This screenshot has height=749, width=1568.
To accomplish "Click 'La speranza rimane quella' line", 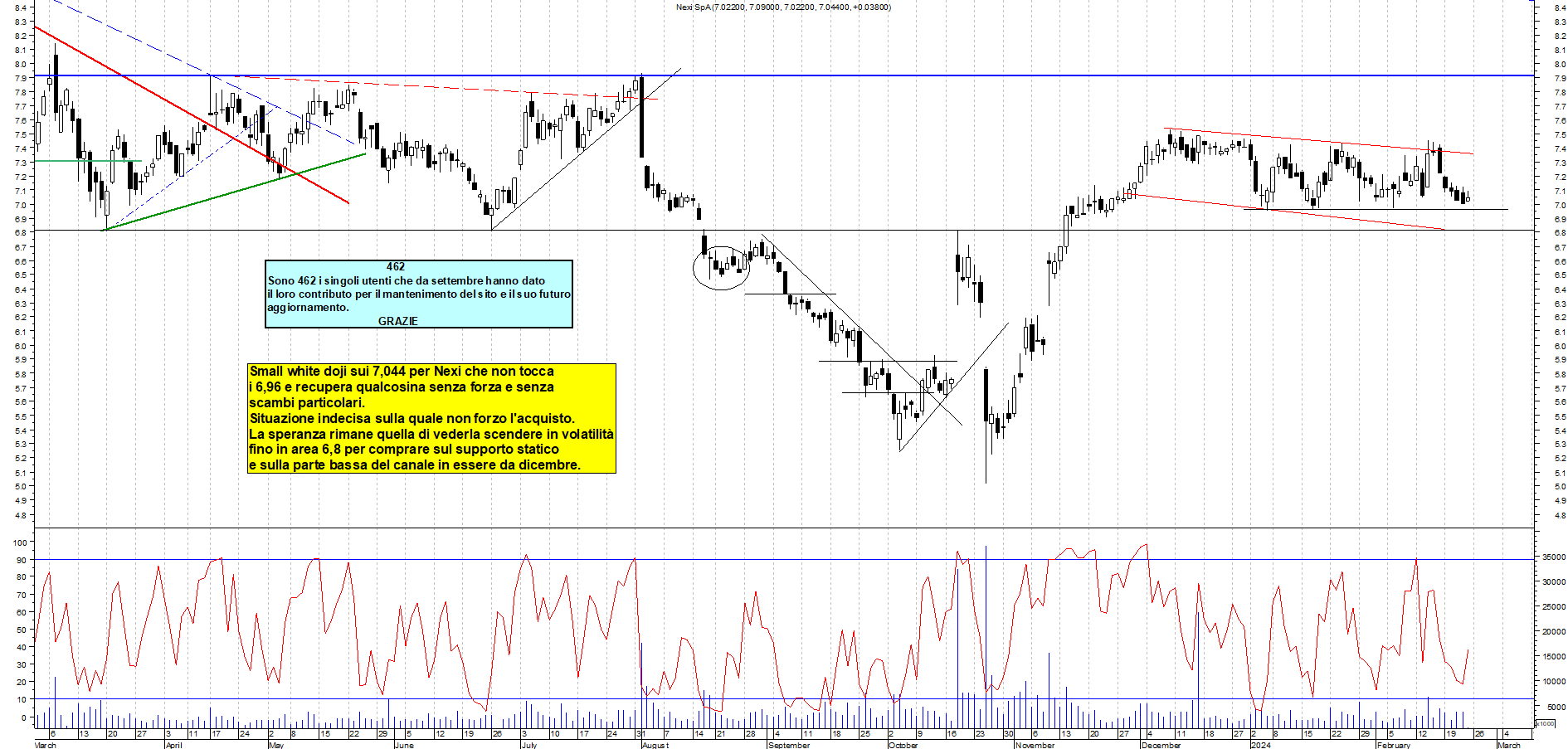I will point(431,434).
